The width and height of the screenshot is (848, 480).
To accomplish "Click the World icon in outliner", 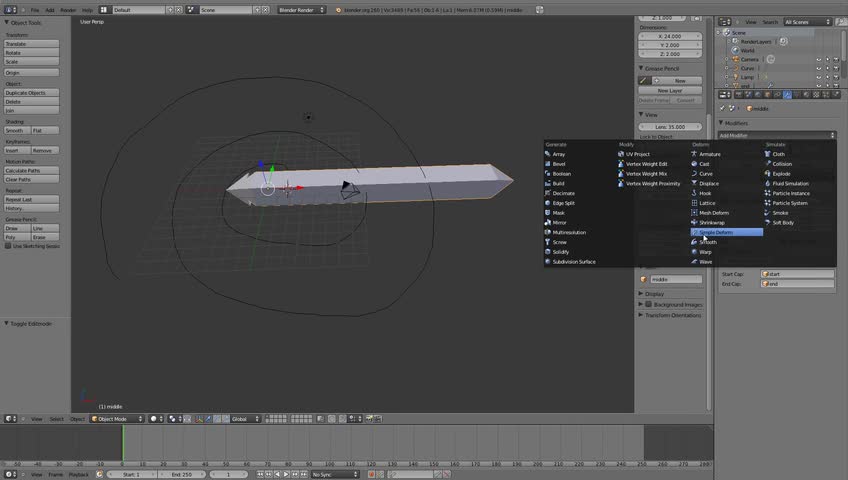I will (x=735, y=50).
